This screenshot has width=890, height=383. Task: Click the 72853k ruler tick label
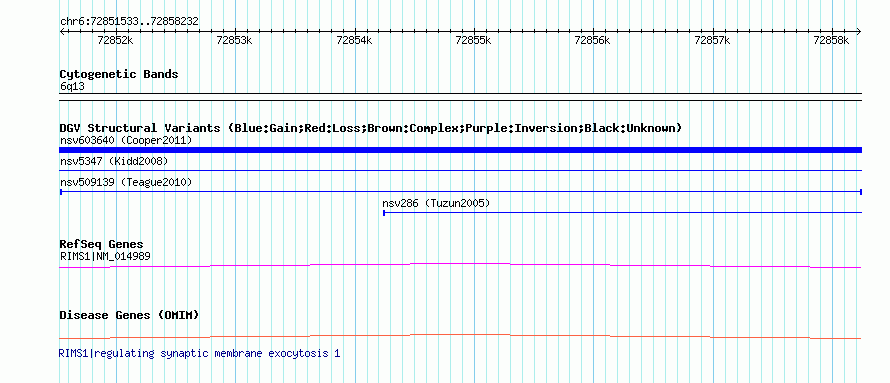coord(234,40)
